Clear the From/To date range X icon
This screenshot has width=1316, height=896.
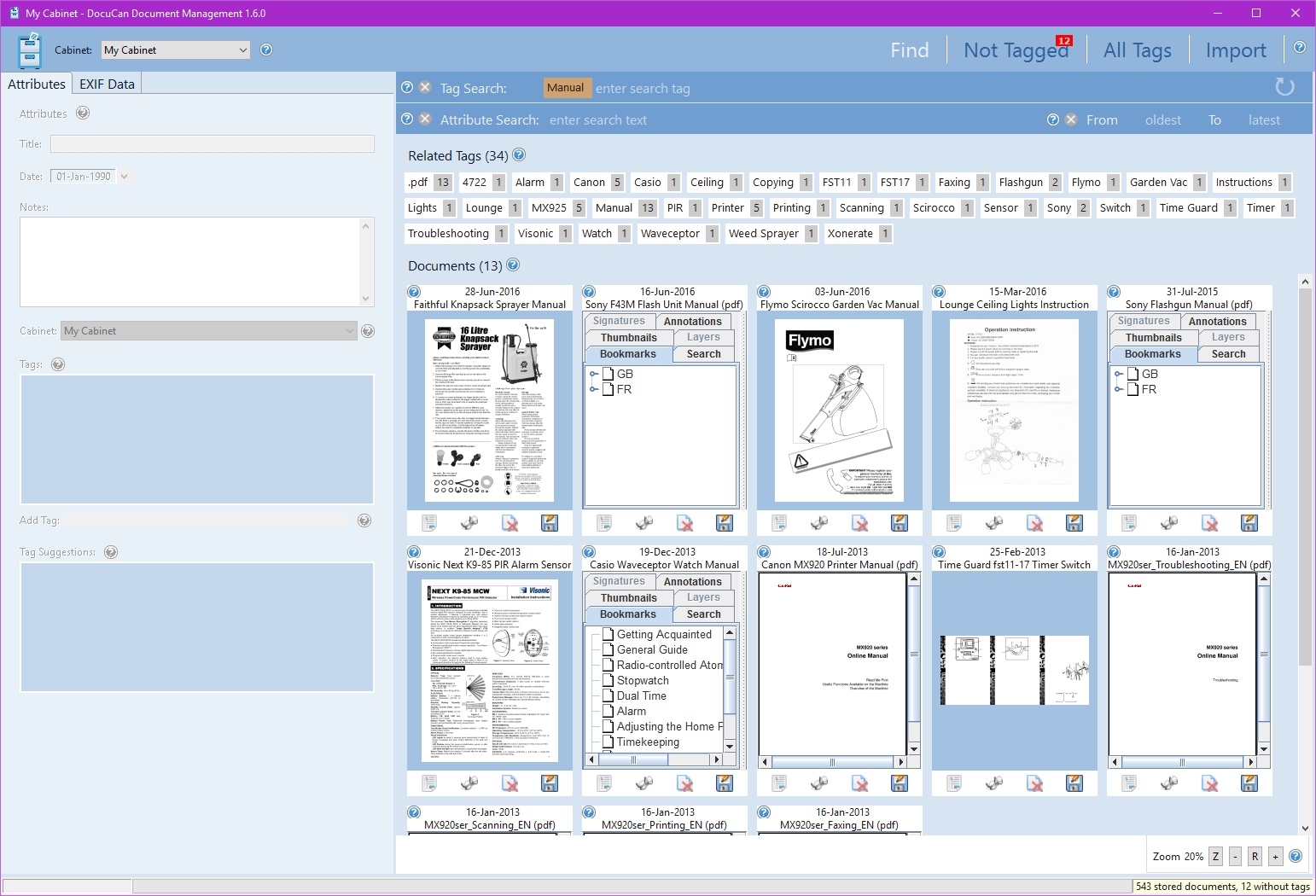(1071, 119)
